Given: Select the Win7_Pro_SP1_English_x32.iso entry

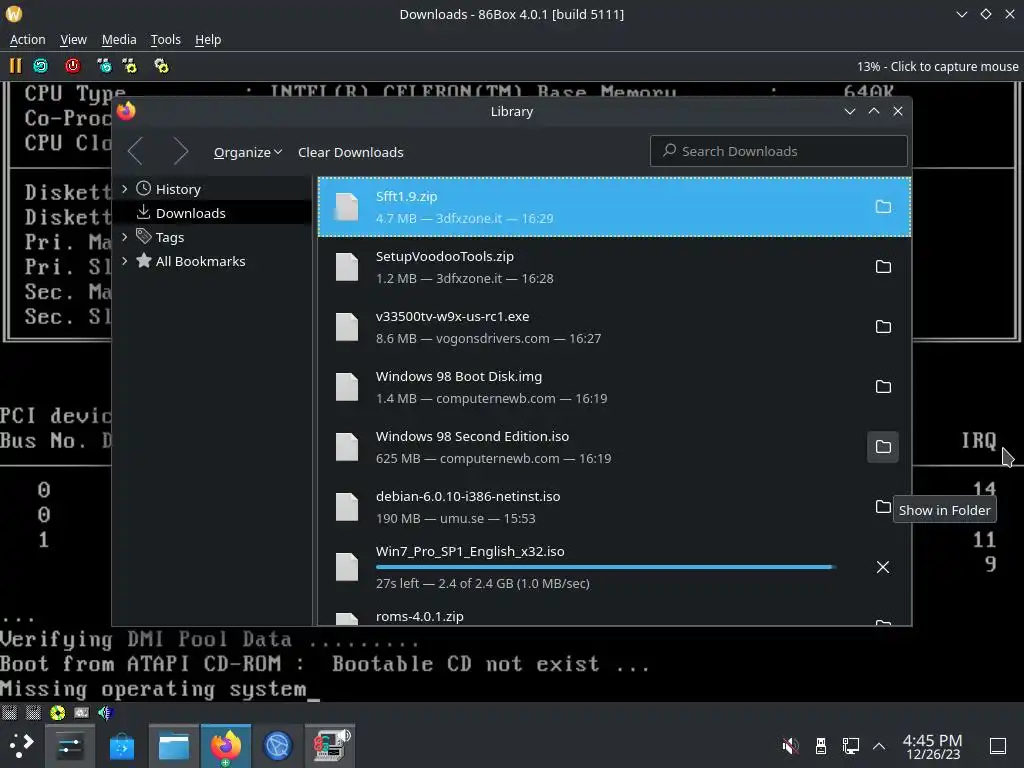Looking at the screenshot, I should tap(614, 567).
